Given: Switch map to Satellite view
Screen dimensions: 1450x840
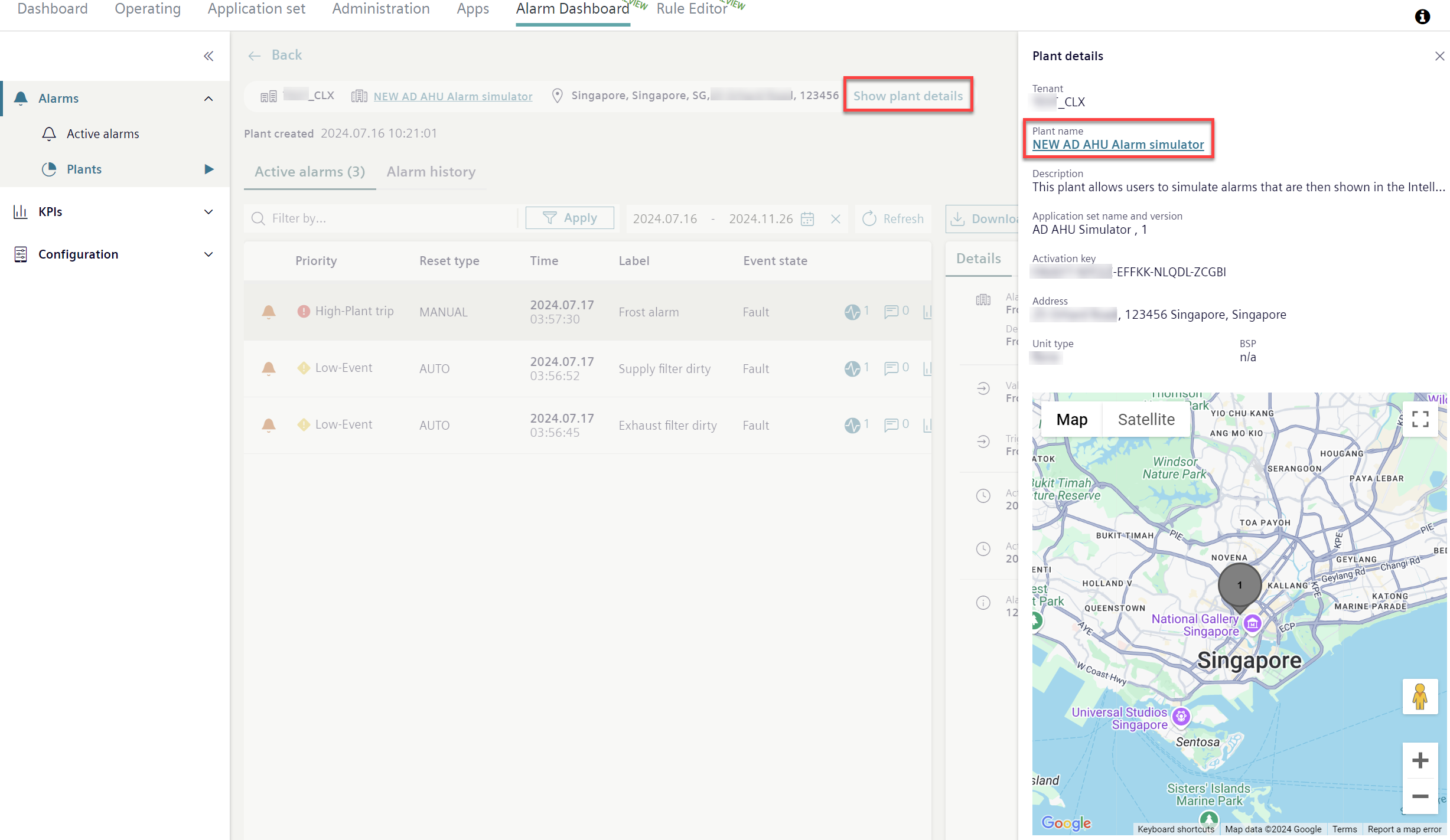Looking at the screenshot, I should 1146,420.
